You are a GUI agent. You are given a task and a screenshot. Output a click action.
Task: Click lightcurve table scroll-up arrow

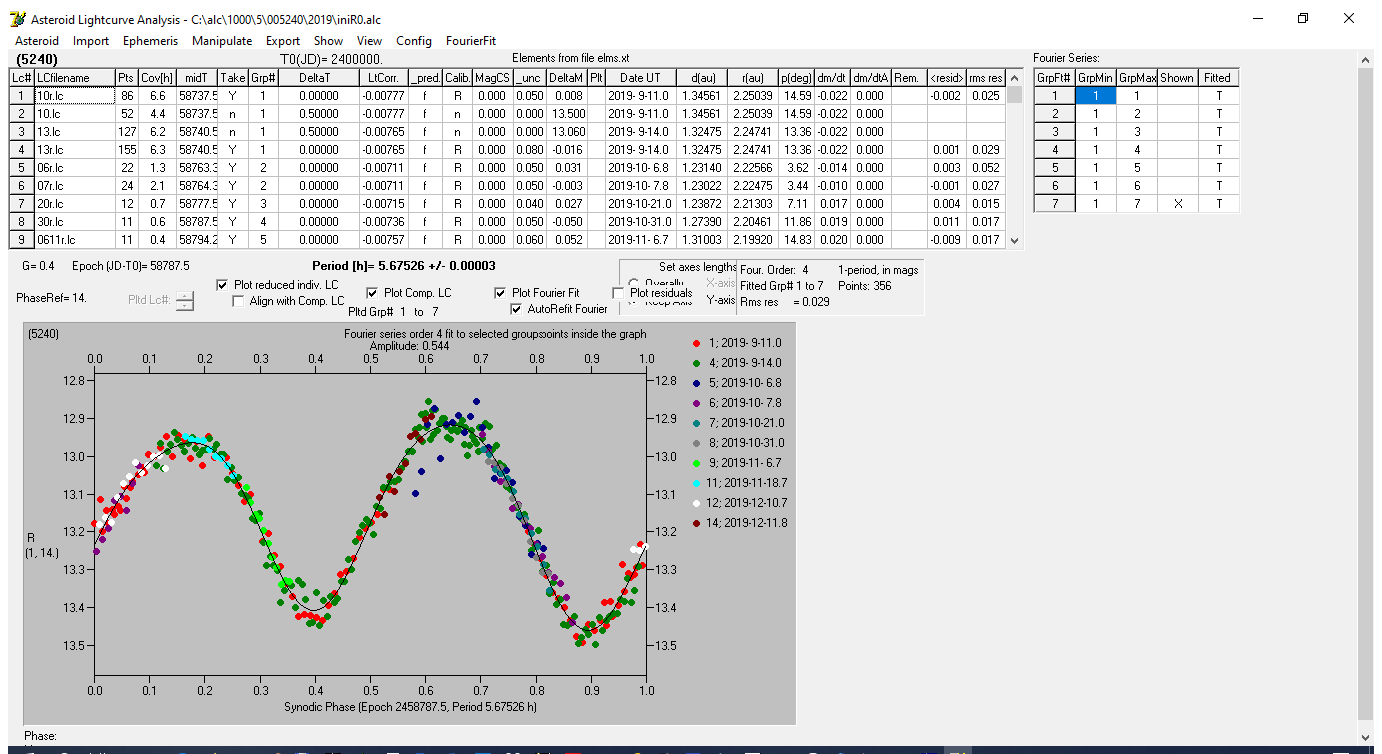[1015, 77]
